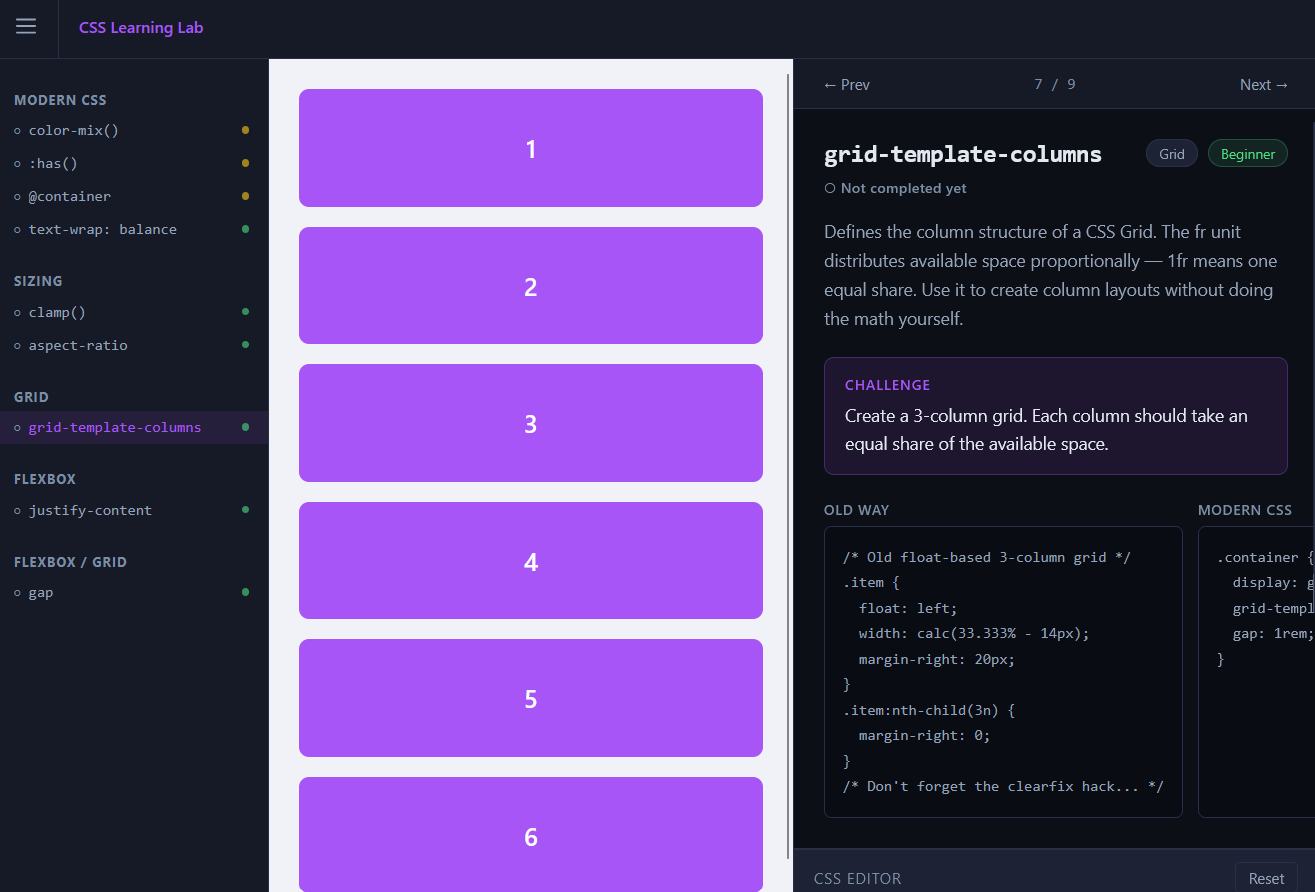Open the clamp() lesson
The width and height of the screenshot is (1315, 892).
pyautogui.click(x=134, y=312)
